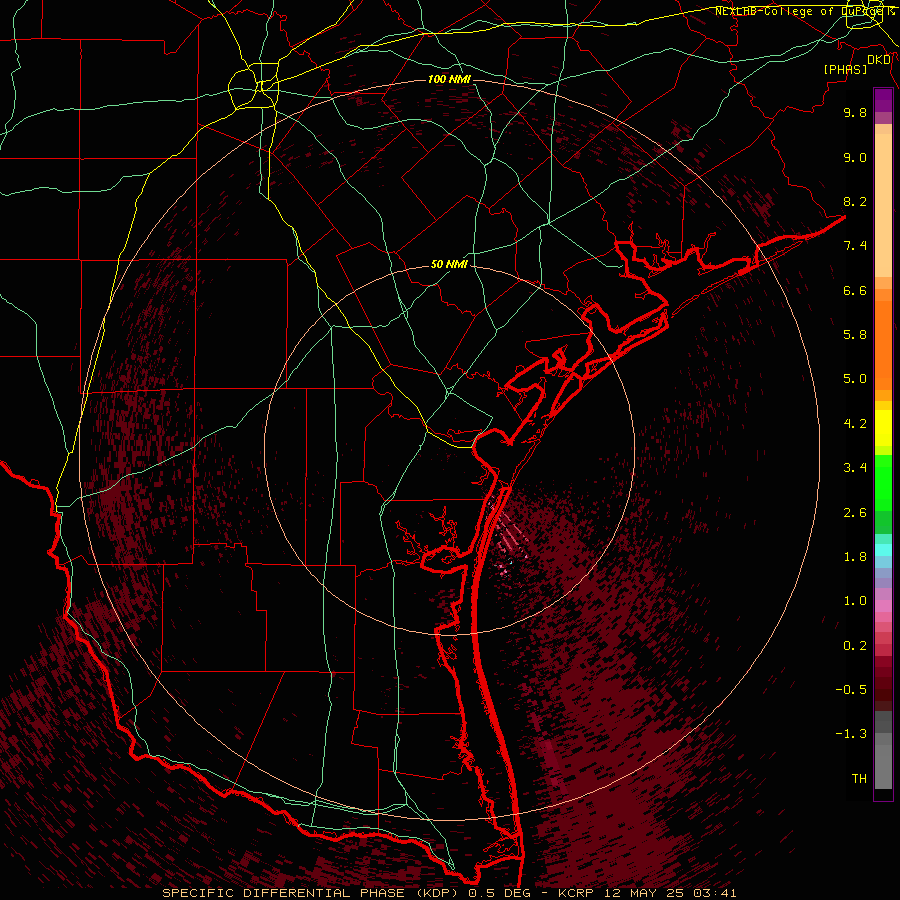
Task: Click the "03:41" timestamp
Action: [x=715, y=893]
